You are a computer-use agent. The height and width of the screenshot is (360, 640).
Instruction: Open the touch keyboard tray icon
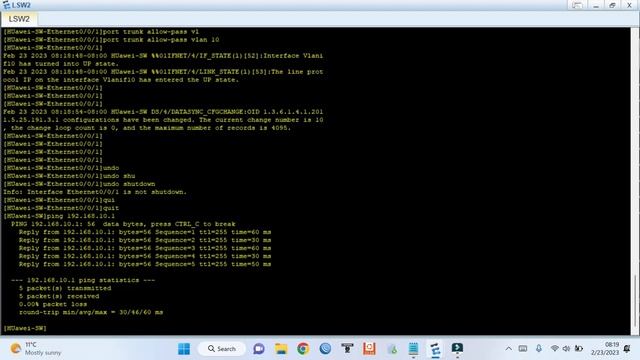[x=523, y=349]
